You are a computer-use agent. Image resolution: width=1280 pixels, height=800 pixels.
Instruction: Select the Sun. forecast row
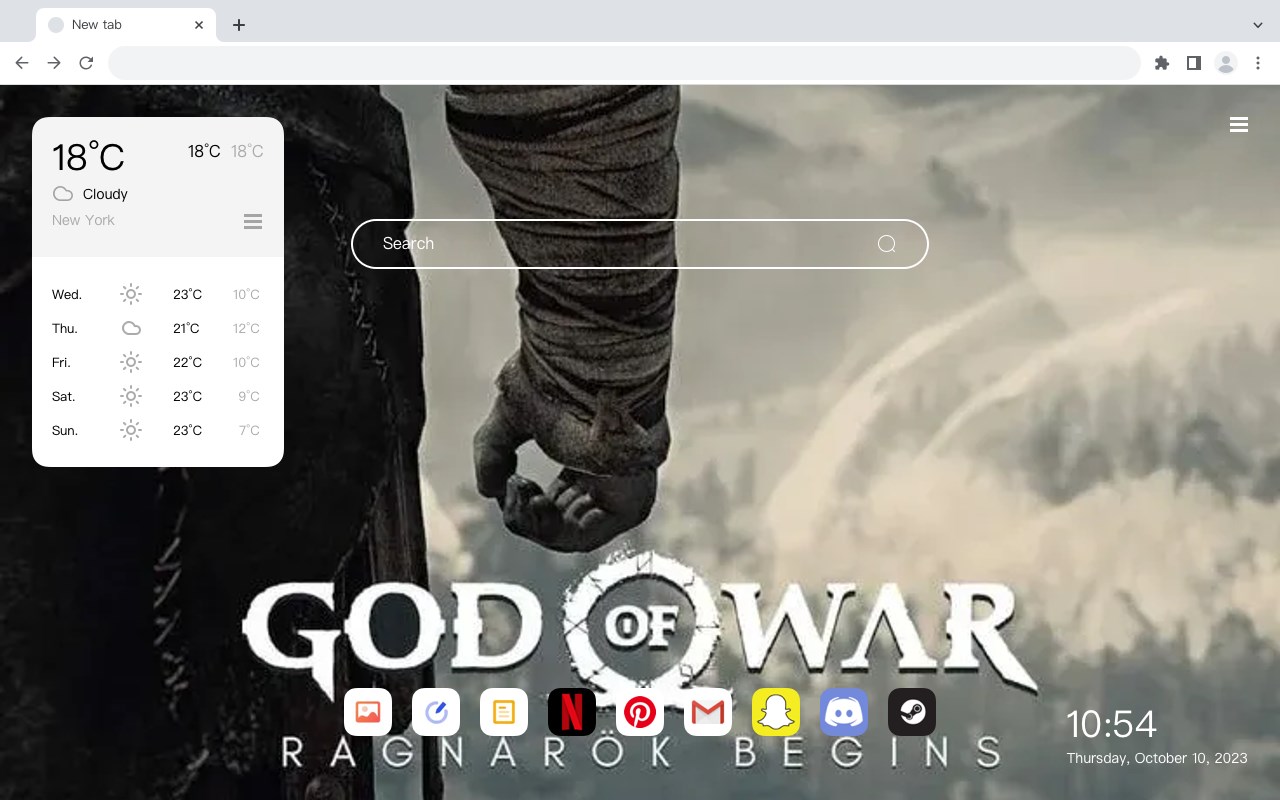point(158,430)
